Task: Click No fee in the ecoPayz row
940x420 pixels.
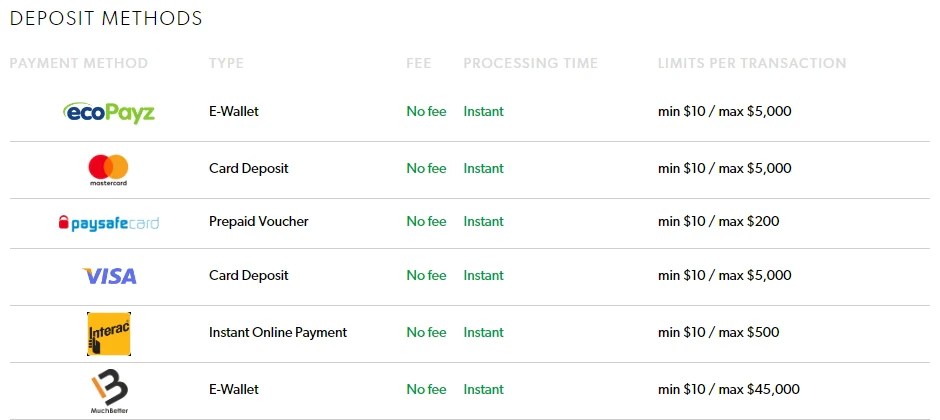Action: click(x=426, y=111)
